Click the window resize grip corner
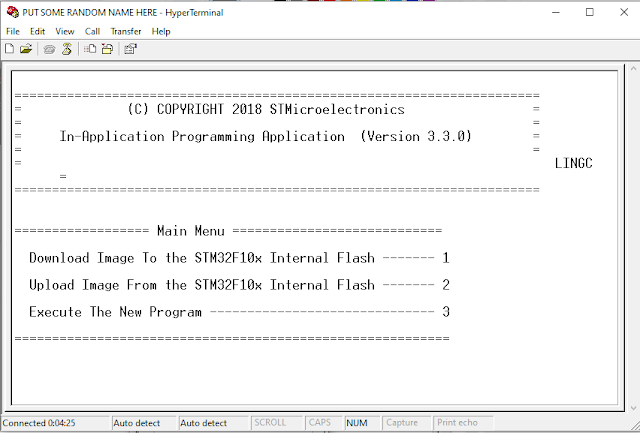Viewport: 640px width, 433px height. (635, 427)
